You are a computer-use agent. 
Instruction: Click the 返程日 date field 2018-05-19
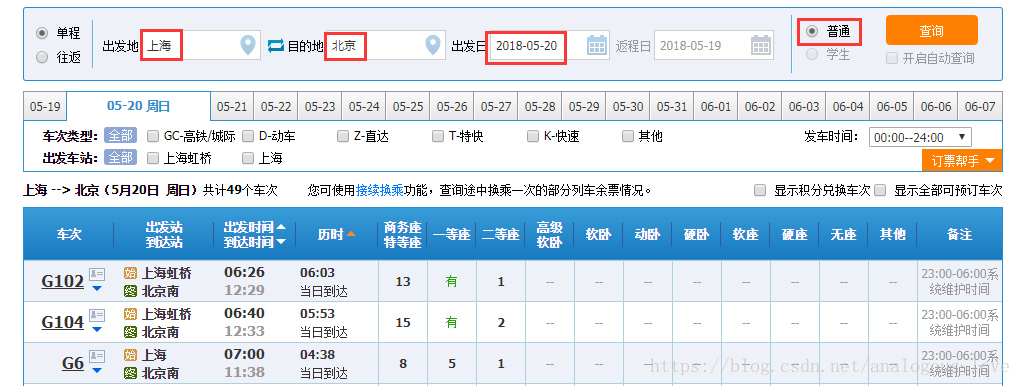(x=714, y=45)
